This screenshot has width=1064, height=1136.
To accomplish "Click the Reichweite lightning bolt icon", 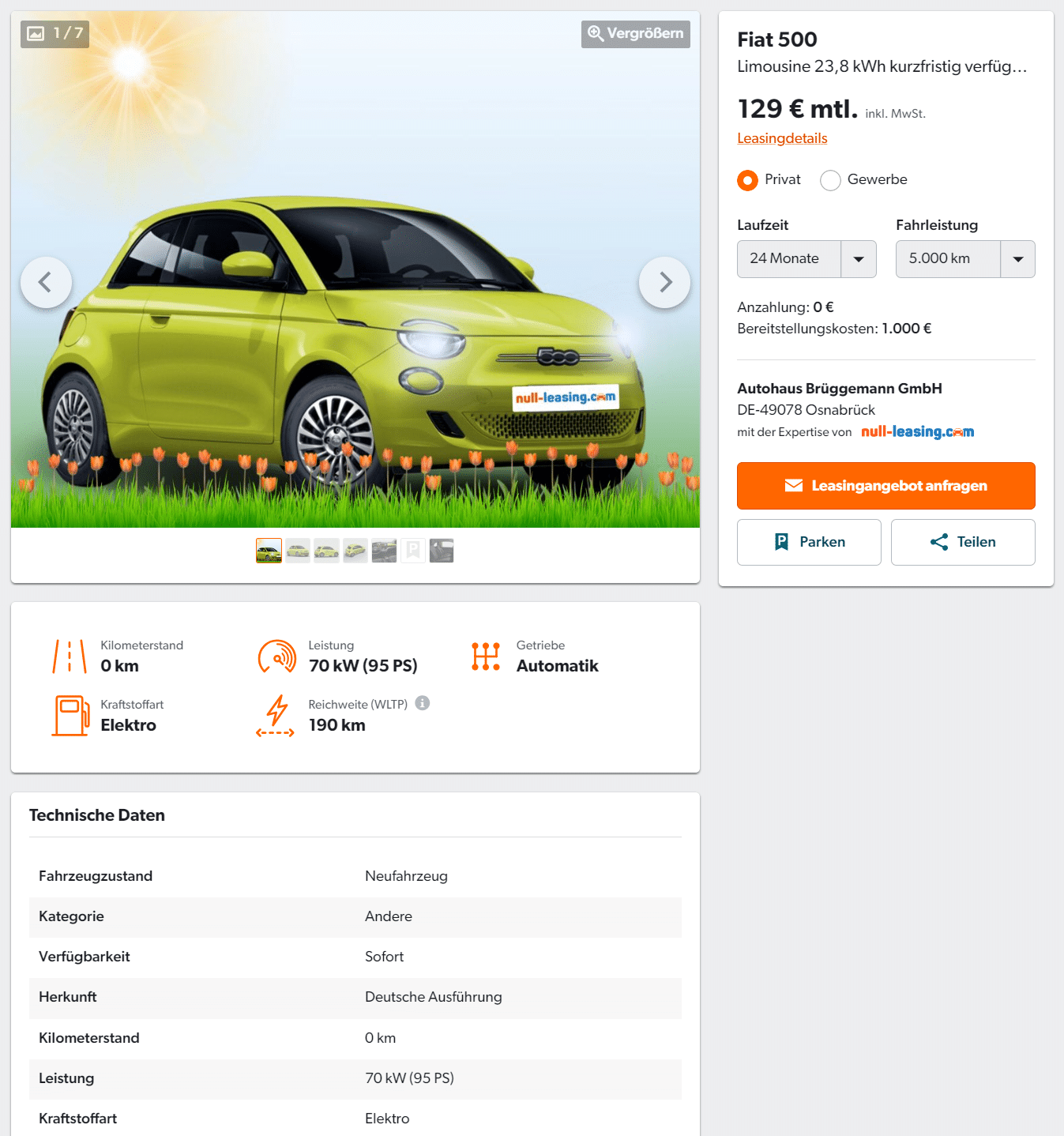I will pos(276,716).
